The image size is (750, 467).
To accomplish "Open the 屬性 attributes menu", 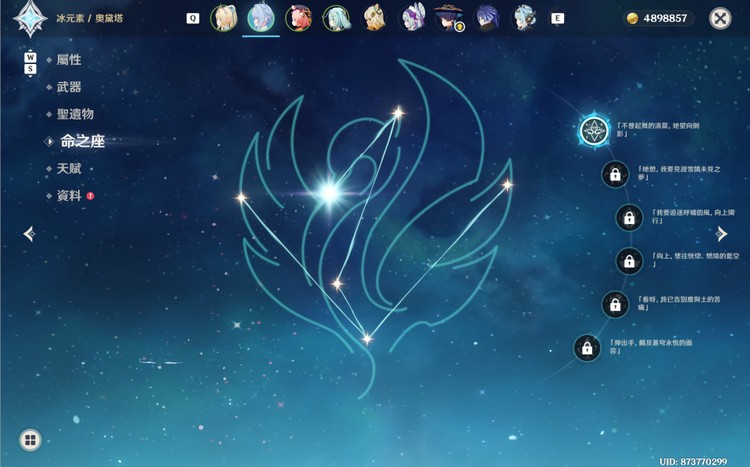I will pyautogui.click(x=69, y=60).
